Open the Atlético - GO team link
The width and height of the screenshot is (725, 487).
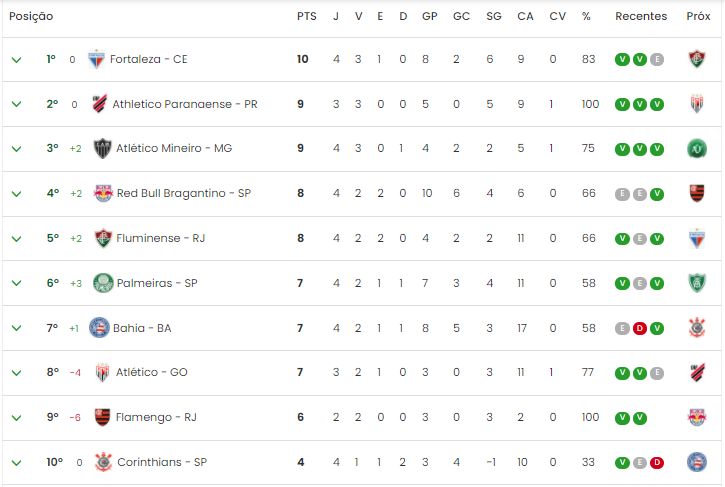click(x=152, y=372)
